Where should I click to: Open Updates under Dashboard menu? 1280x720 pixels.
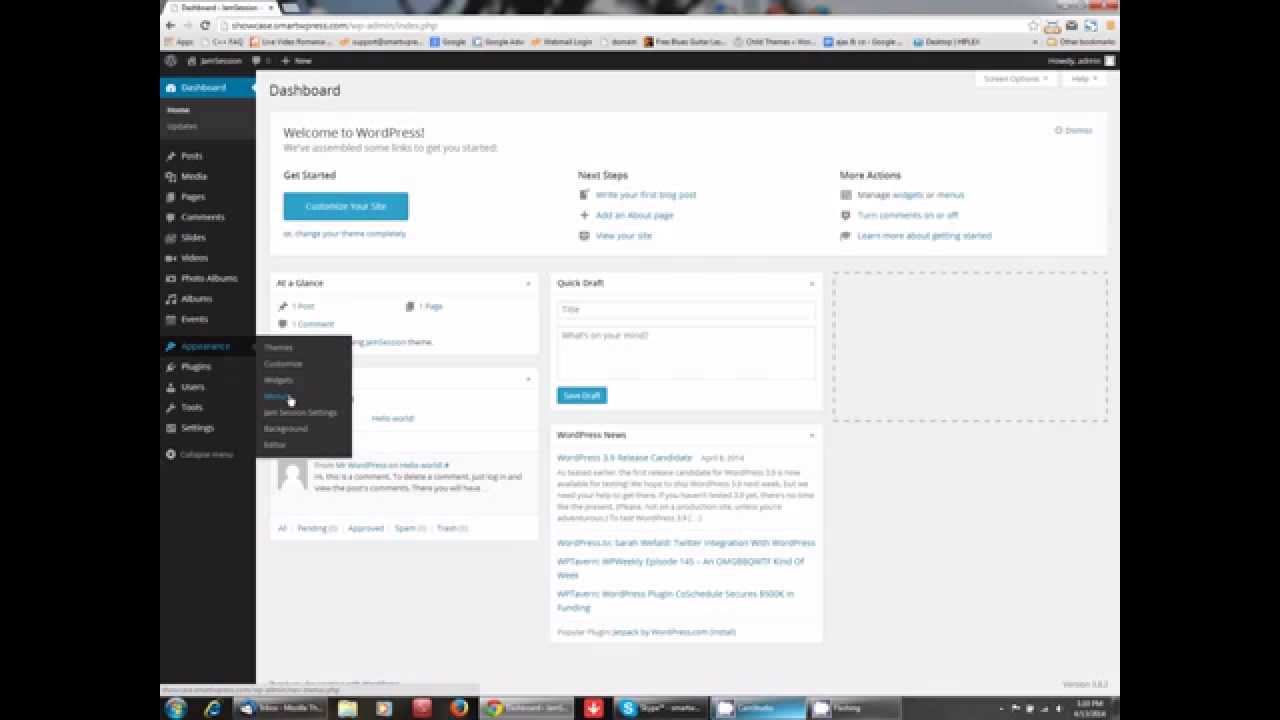tap(182, 126)
